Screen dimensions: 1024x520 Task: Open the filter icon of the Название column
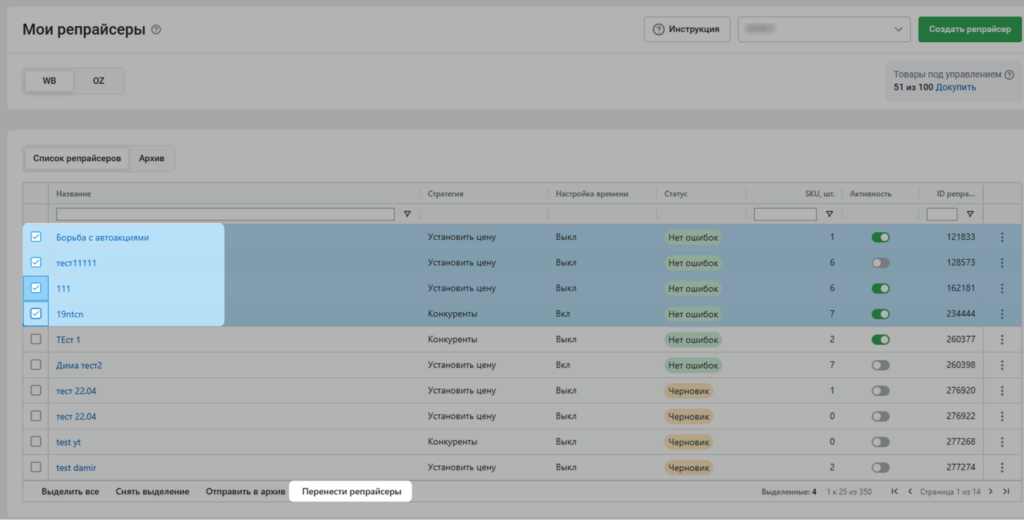[x=407, y=214]
